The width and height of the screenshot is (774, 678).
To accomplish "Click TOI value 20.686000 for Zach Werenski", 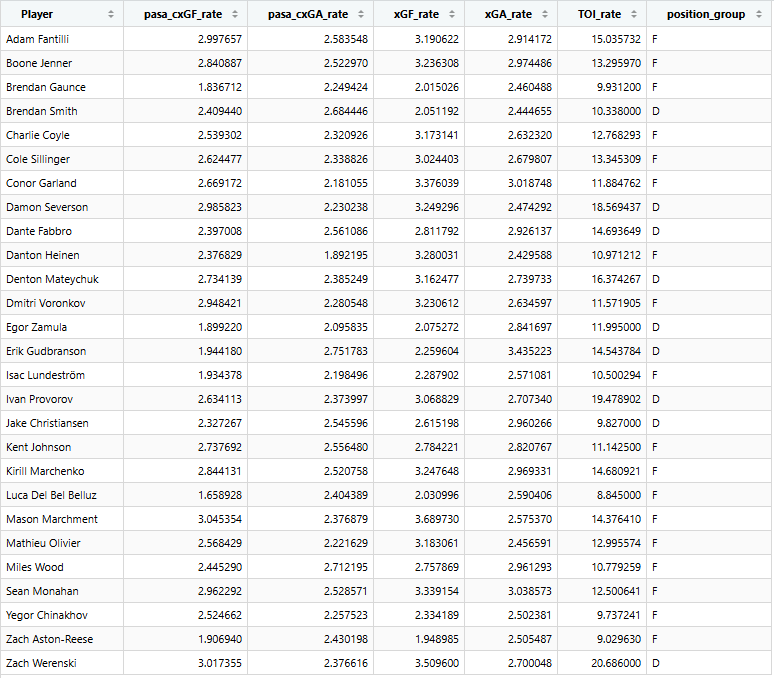I will point(616,663).
